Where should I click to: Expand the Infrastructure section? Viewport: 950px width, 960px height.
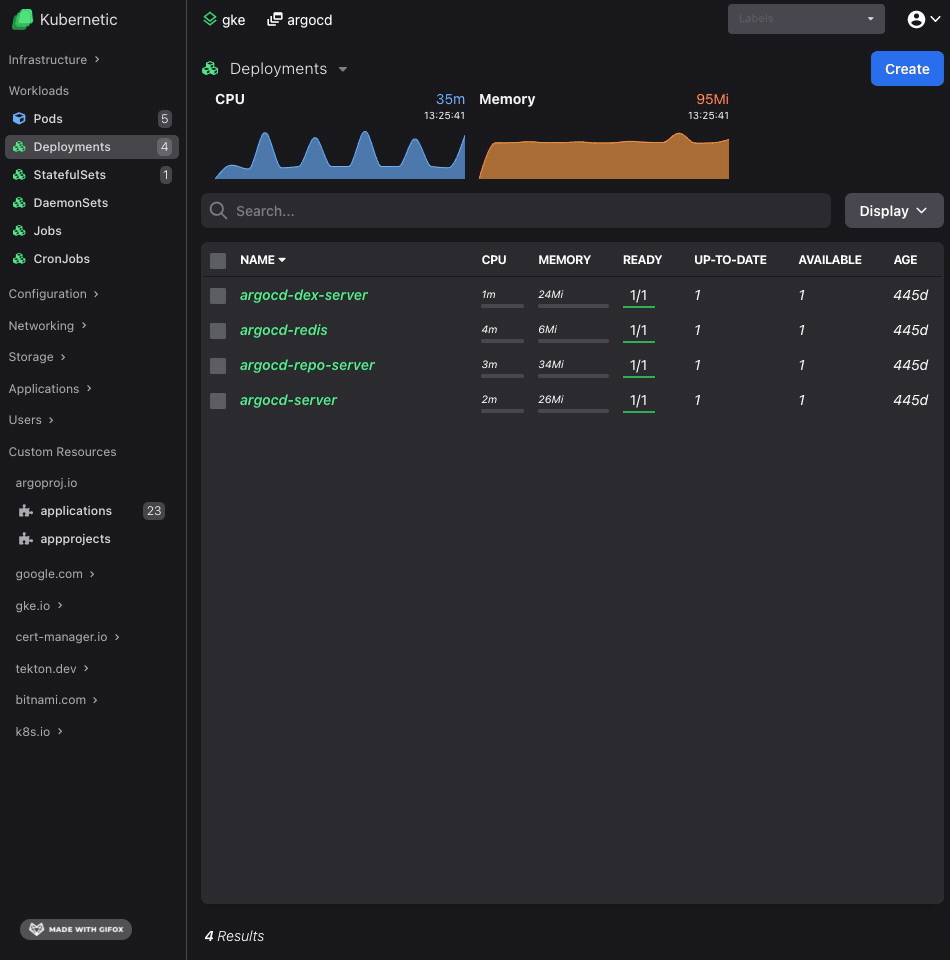point(54,59)
